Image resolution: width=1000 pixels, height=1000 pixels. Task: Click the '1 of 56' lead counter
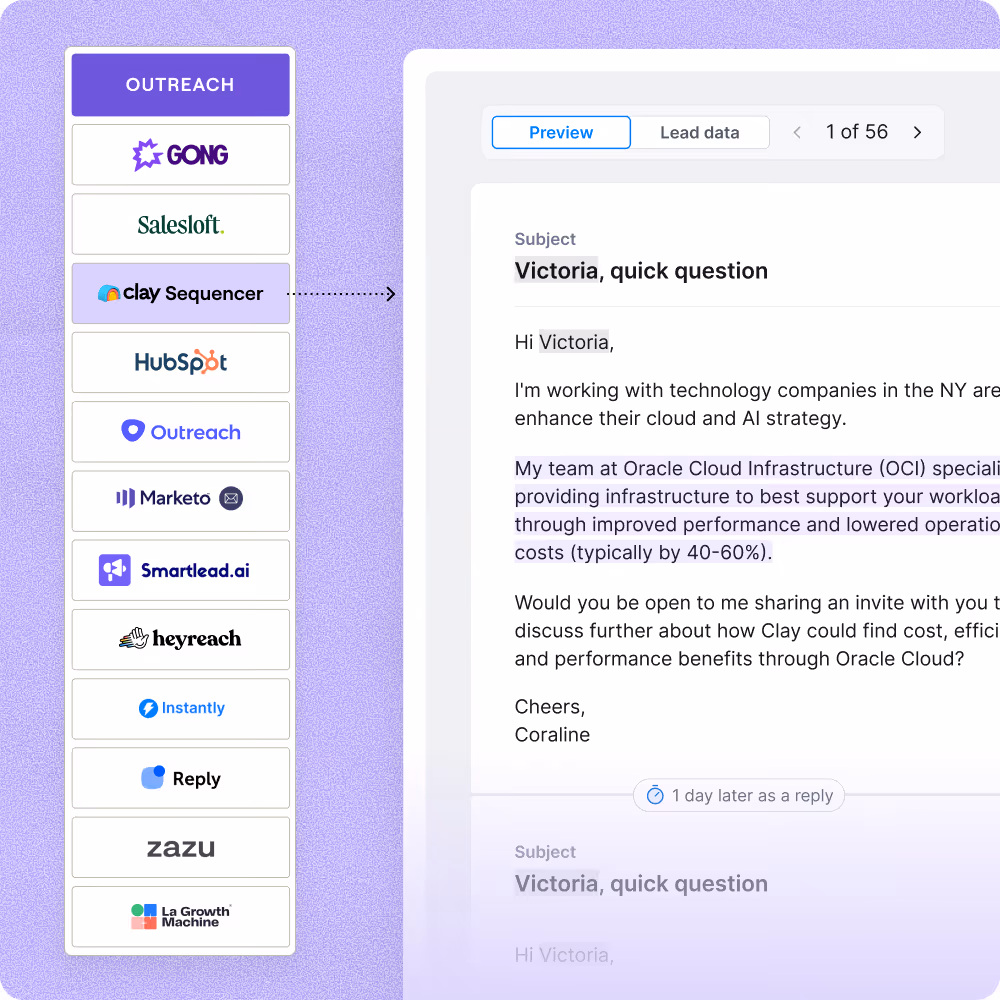(x=857, y=132)
